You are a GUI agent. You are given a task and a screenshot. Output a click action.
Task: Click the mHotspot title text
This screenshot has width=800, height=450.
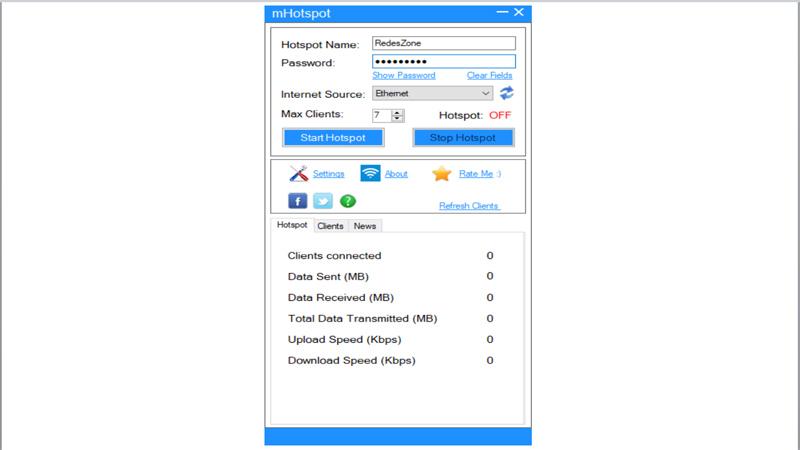[x=301, y=13]
